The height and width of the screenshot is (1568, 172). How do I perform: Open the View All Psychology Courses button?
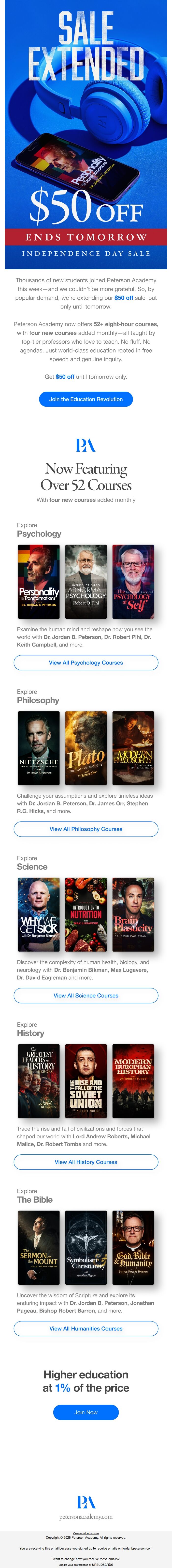(x=86, y=663)
